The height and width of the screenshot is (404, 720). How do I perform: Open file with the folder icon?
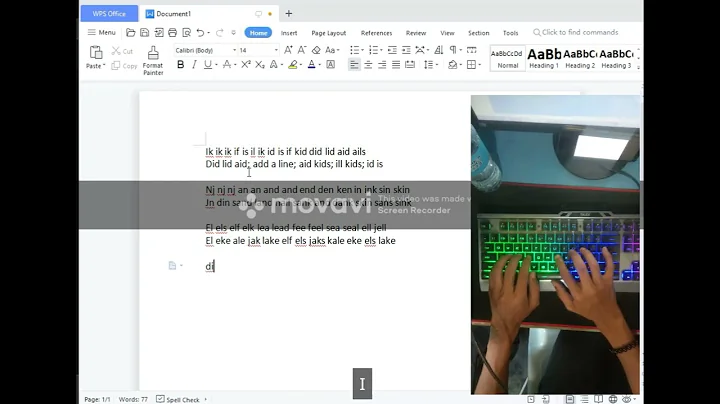[x=131, y=33]
